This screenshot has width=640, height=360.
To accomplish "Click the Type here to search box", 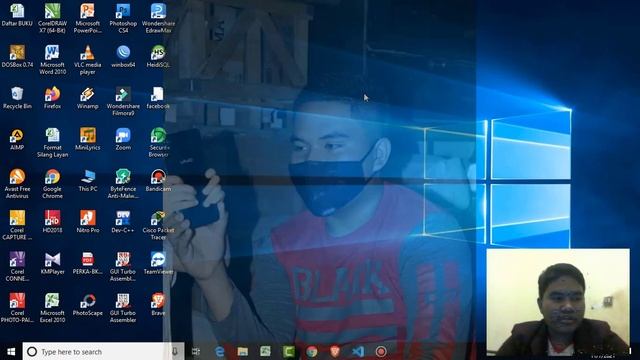I will 103,351.
